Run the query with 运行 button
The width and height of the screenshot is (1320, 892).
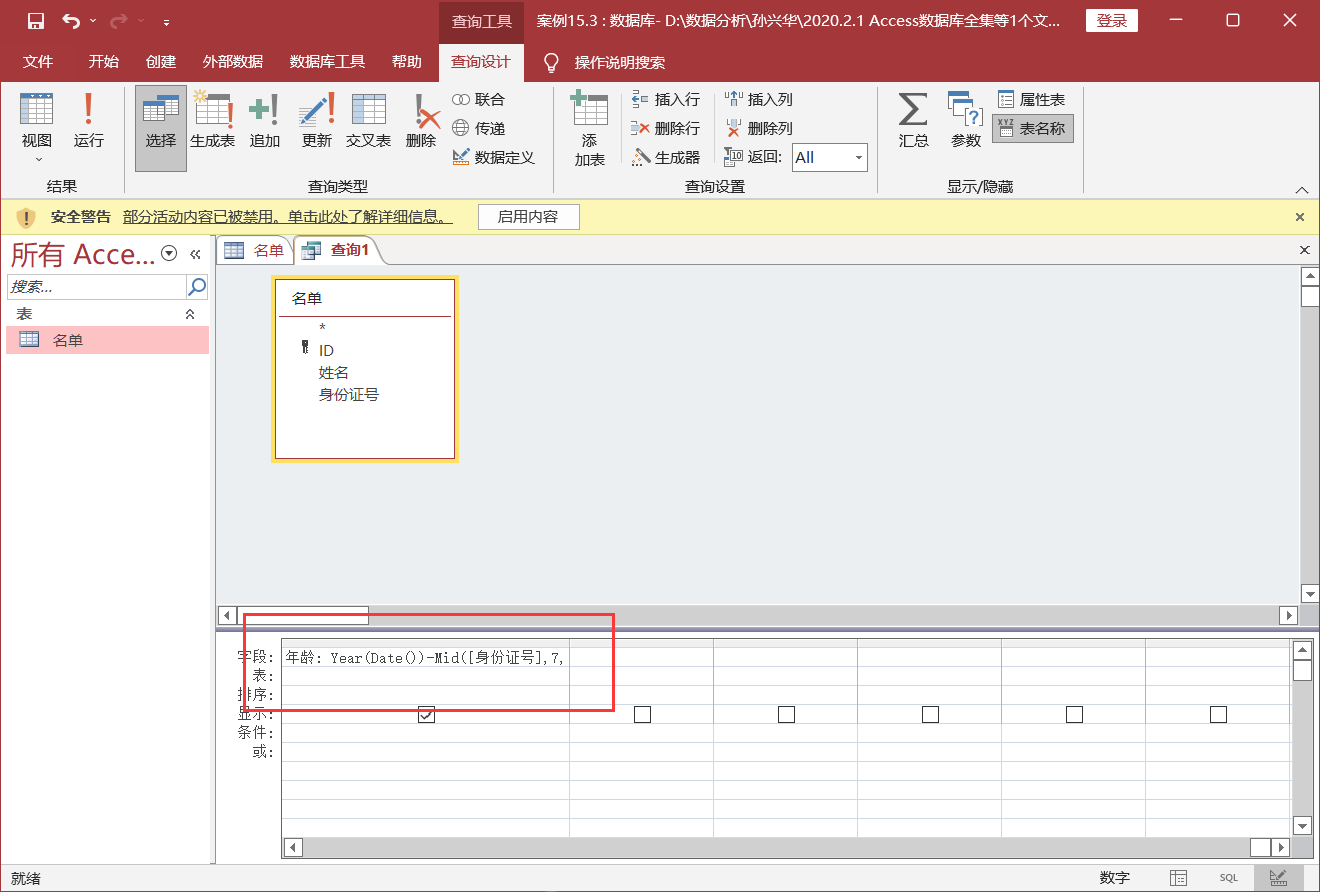pyautogui.click(x=89, y=121)
